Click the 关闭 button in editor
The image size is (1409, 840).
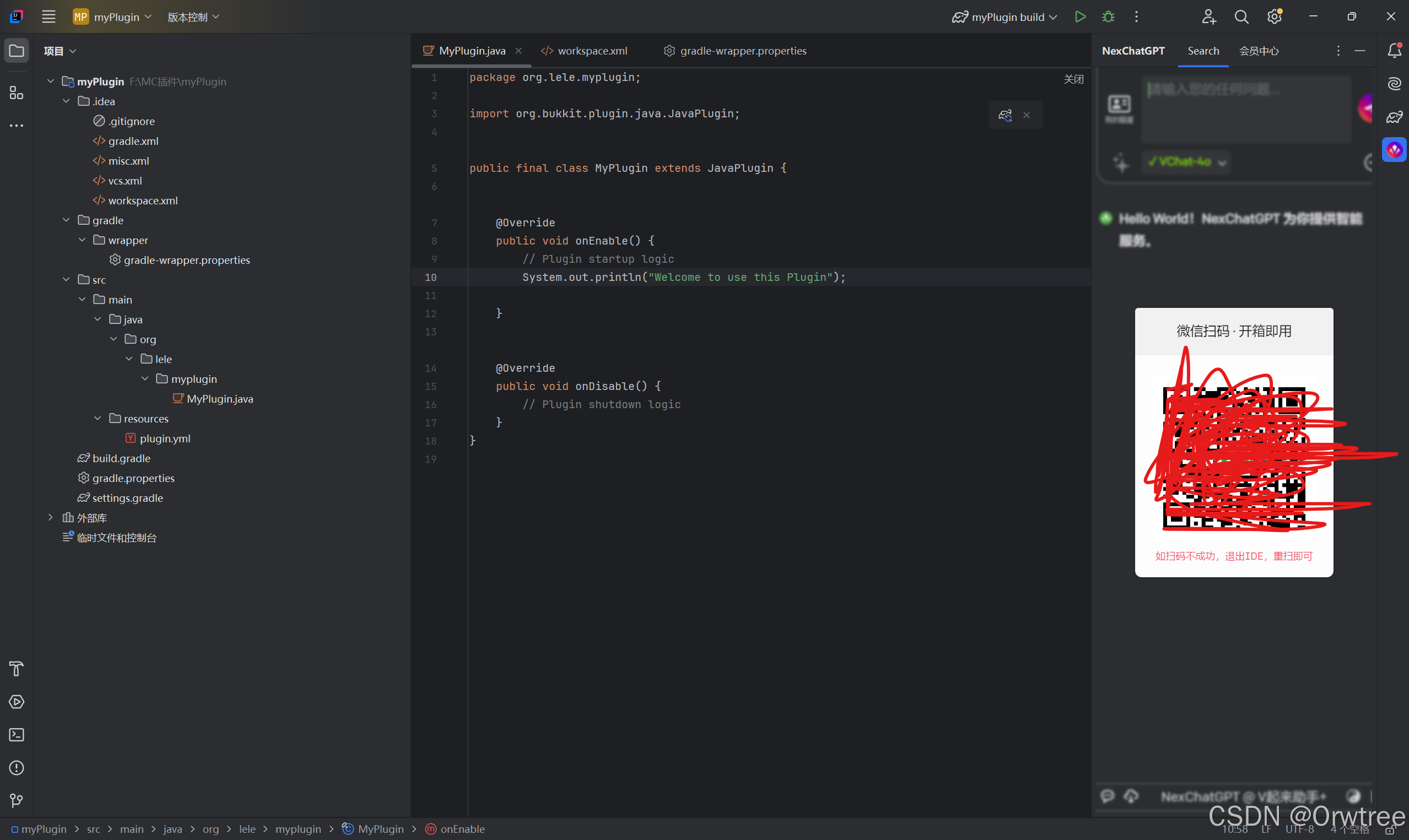(x=1073, y=79)
